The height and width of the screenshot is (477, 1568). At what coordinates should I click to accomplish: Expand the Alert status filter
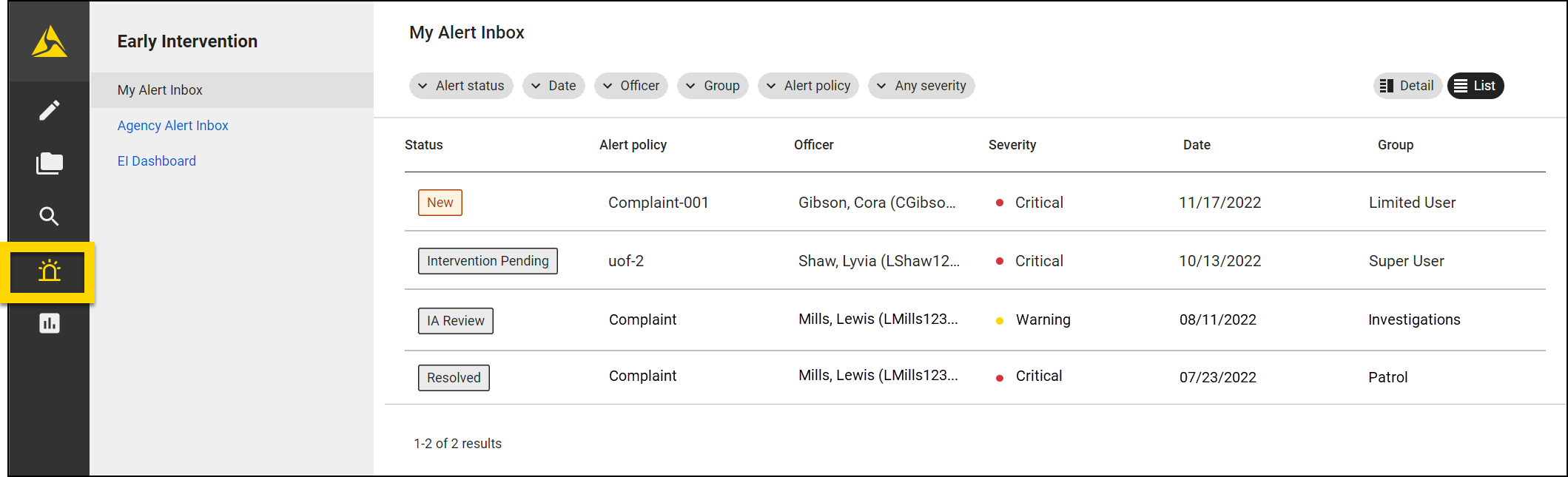(461, 86)
